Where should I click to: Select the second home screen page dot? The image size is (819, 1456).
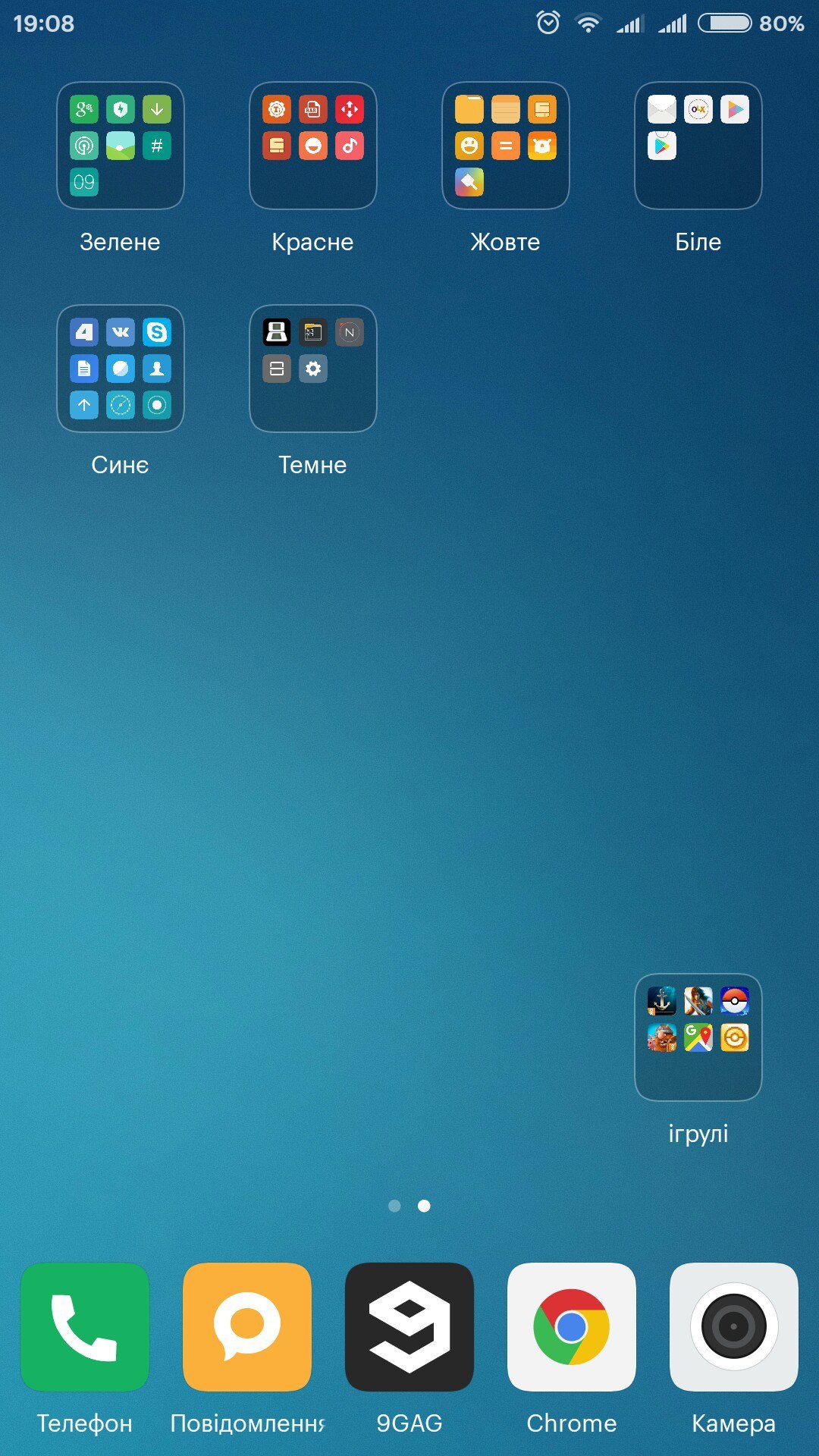pos(424,1206)
